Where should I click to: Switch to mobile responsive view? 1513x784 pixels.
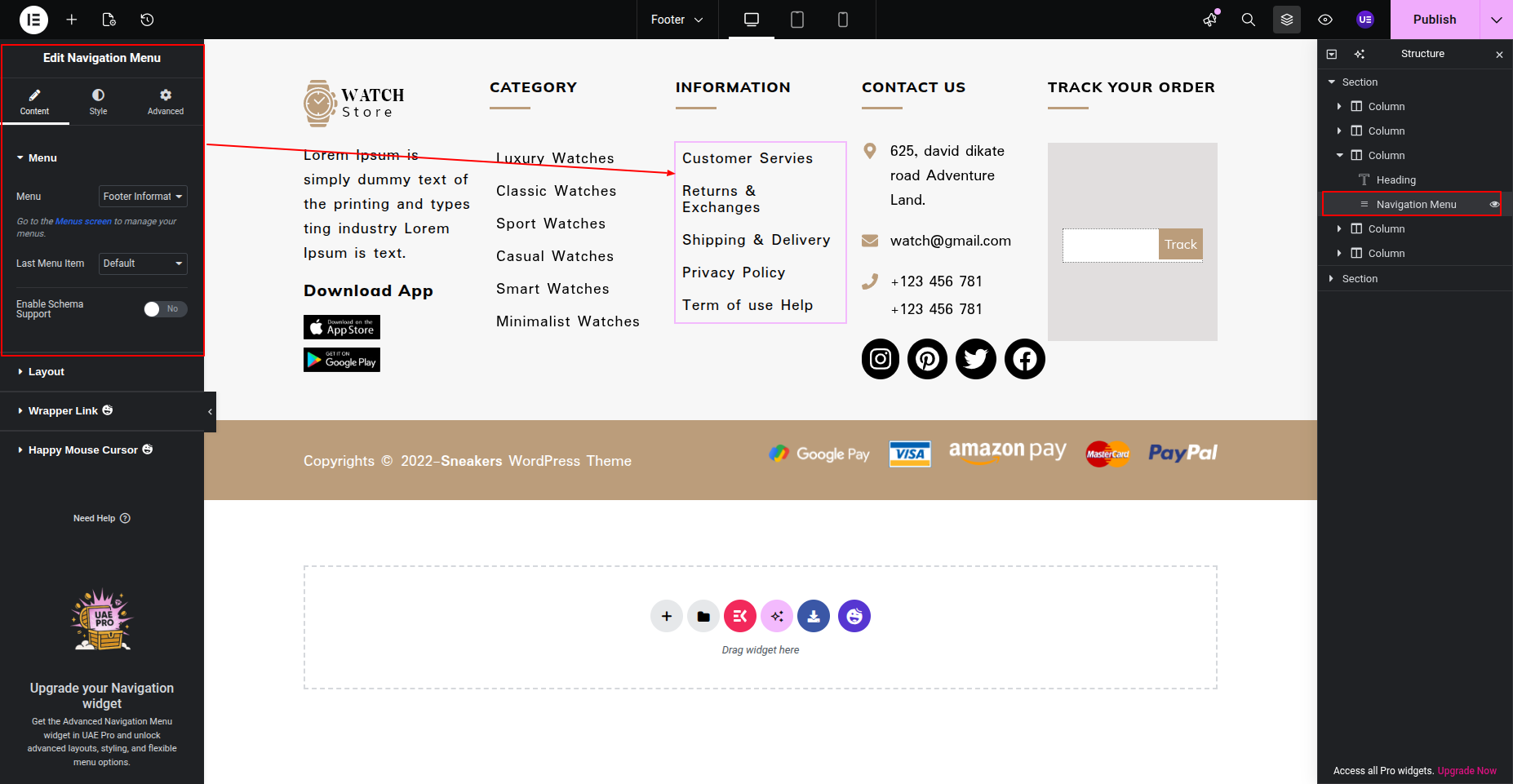(x=843, y=20)
